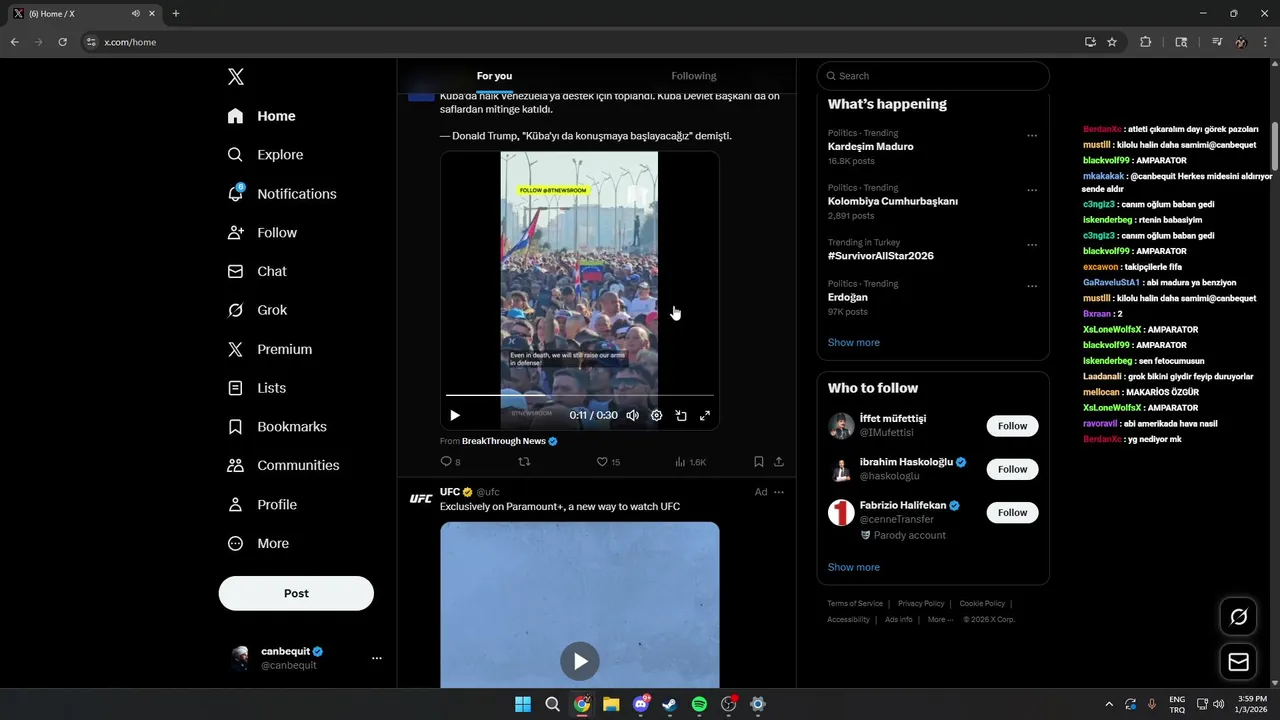
Task: Open Premium from the sidebar
Action: pyautogui.click(x=269, y=349)
